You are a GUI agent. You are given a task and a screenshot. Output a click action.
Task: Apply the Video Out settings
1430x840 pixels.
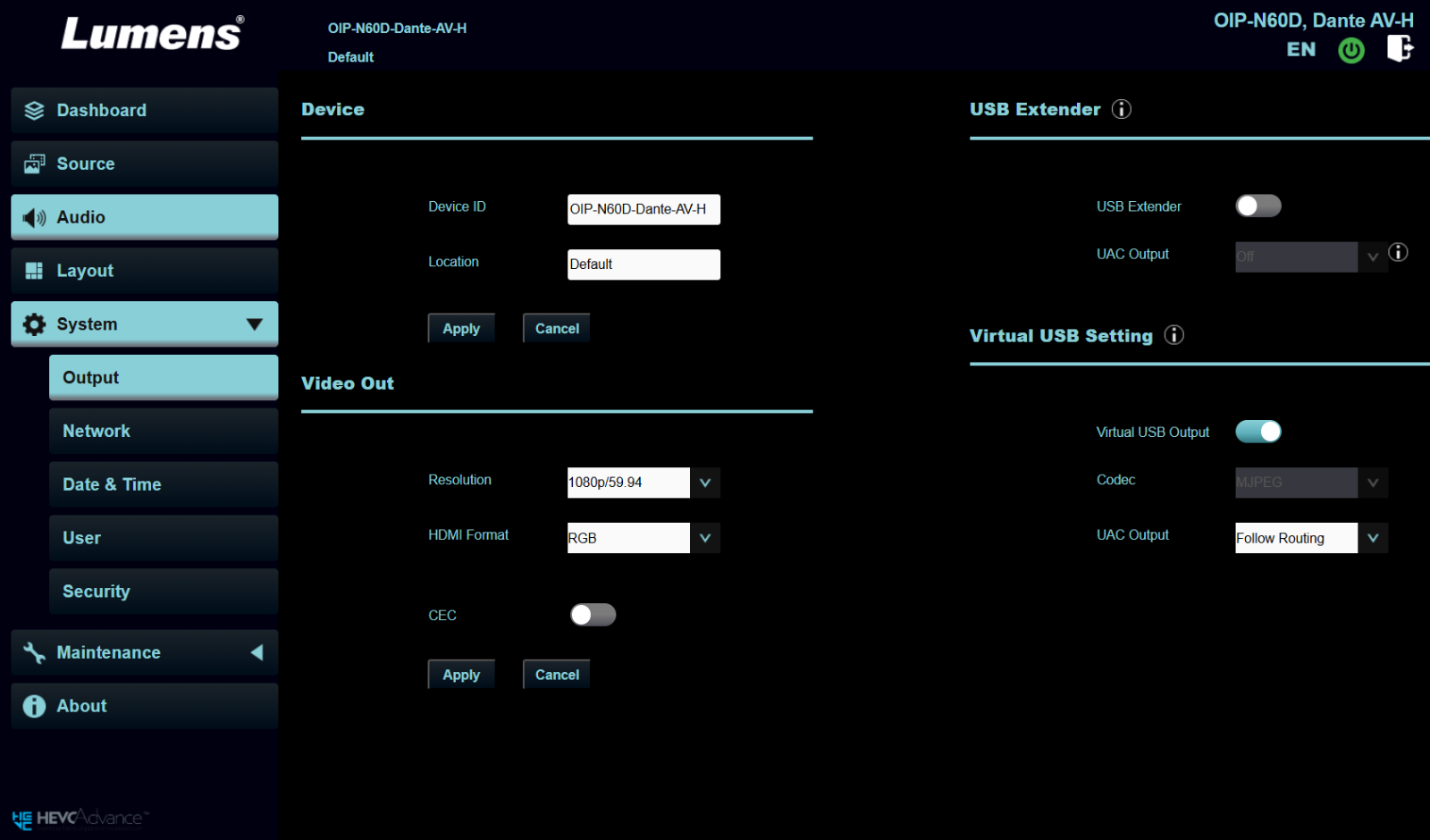click(x=460, y=675)
